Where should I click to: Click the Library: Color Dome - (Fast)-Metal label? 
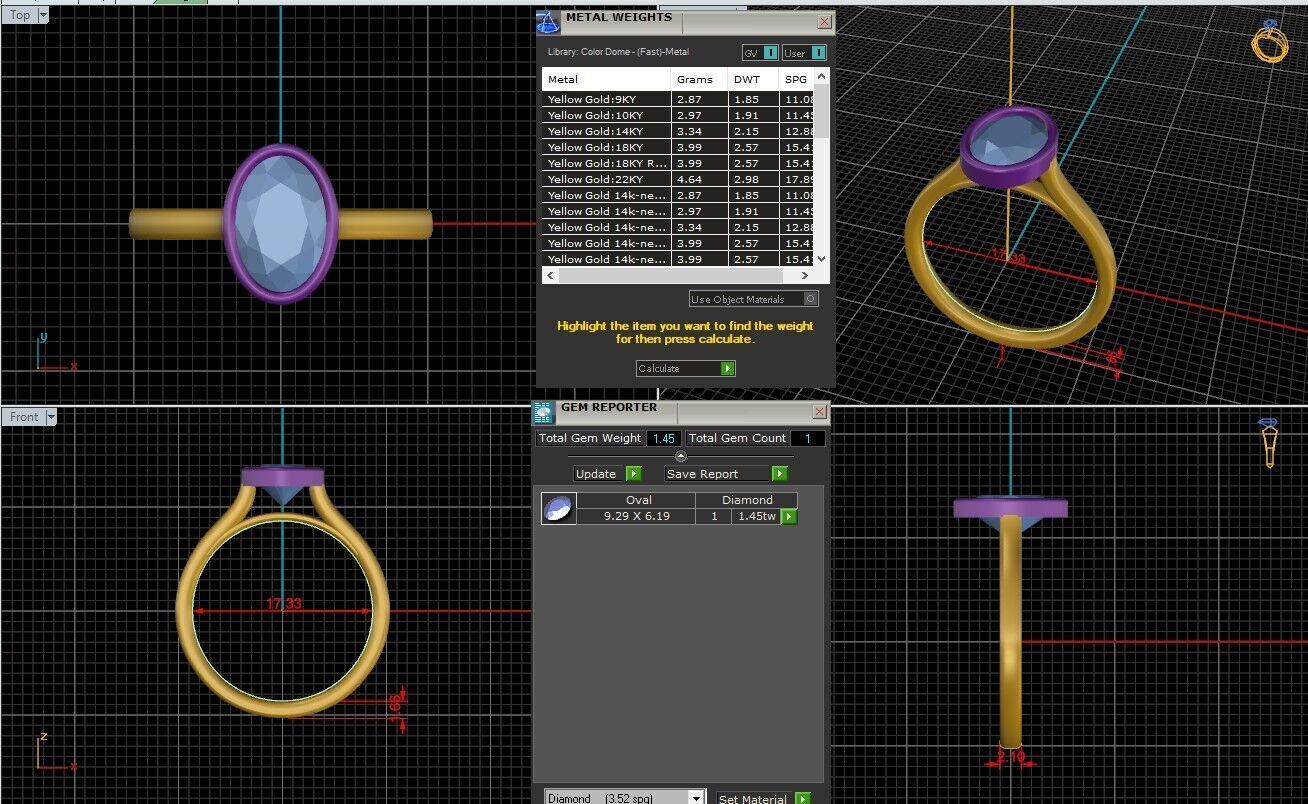click(x=618, y=52)
